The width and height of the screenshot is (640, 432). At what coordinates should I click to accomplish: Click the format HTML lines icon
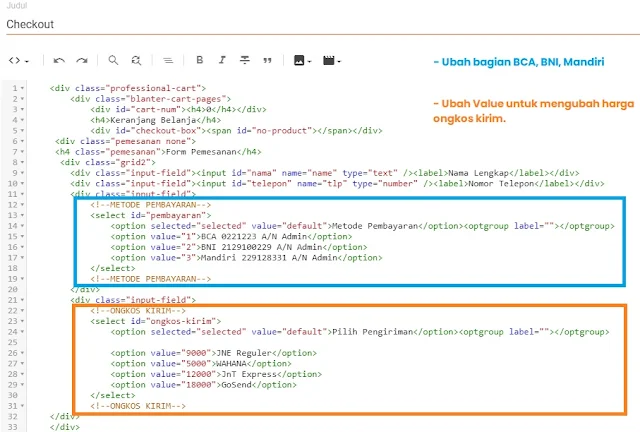(x=168, y=60)
